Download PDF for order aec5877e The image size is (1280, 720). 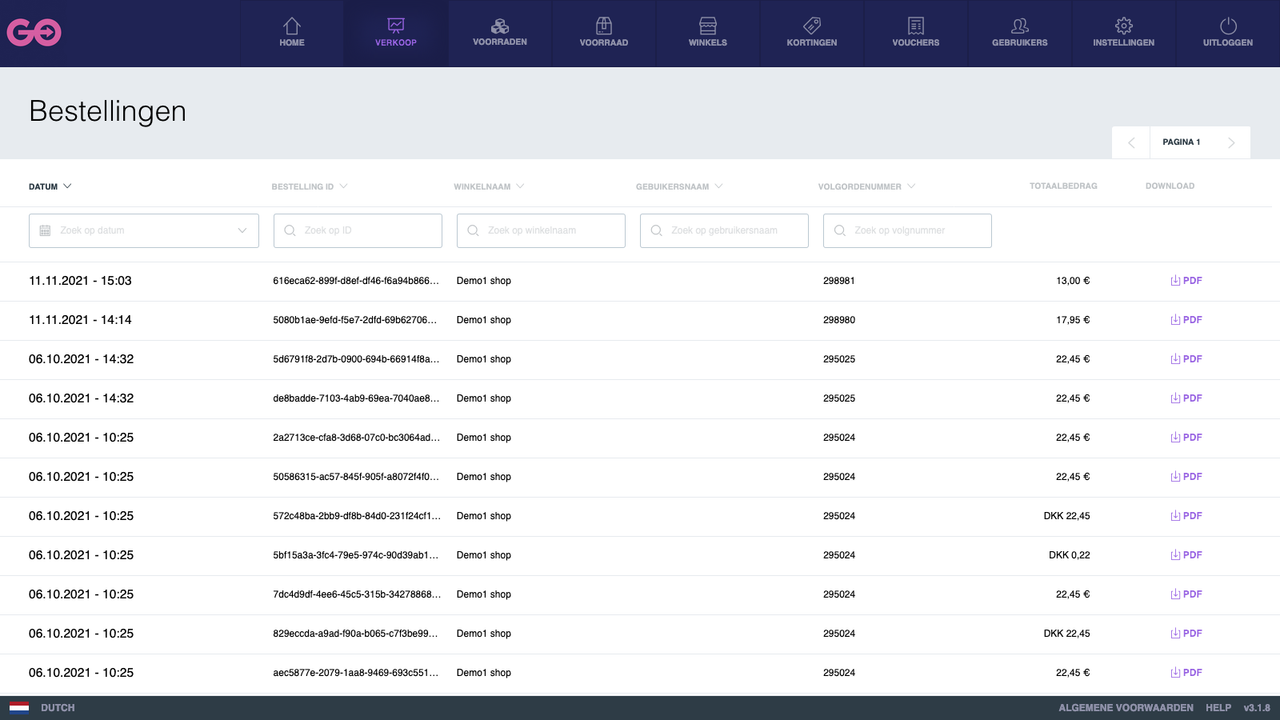pos(1186,672)
